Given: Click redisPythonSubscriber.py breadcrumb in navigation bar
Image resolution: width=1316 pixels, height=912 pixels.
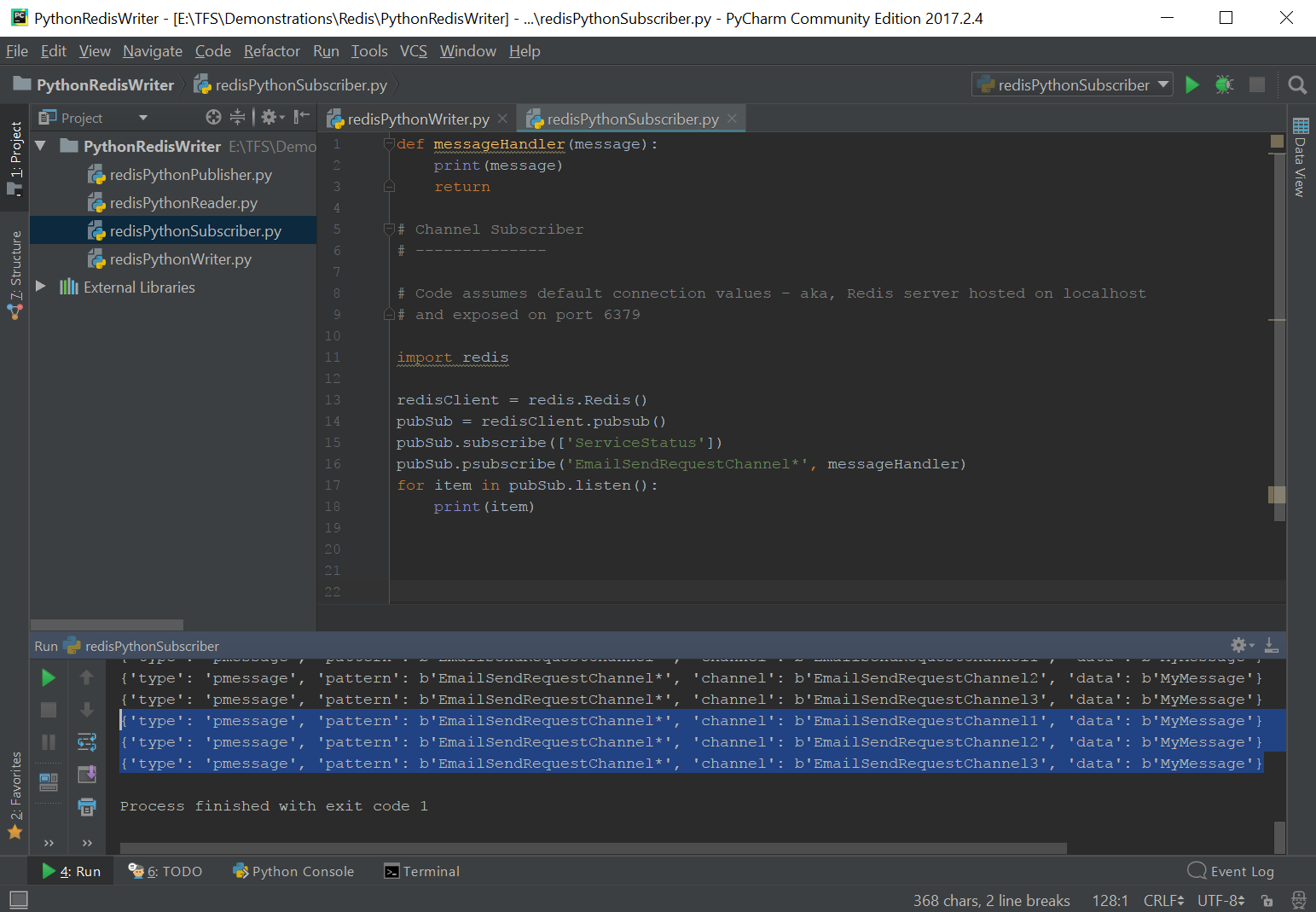Looking at the screenshot, I should [291, 84].
